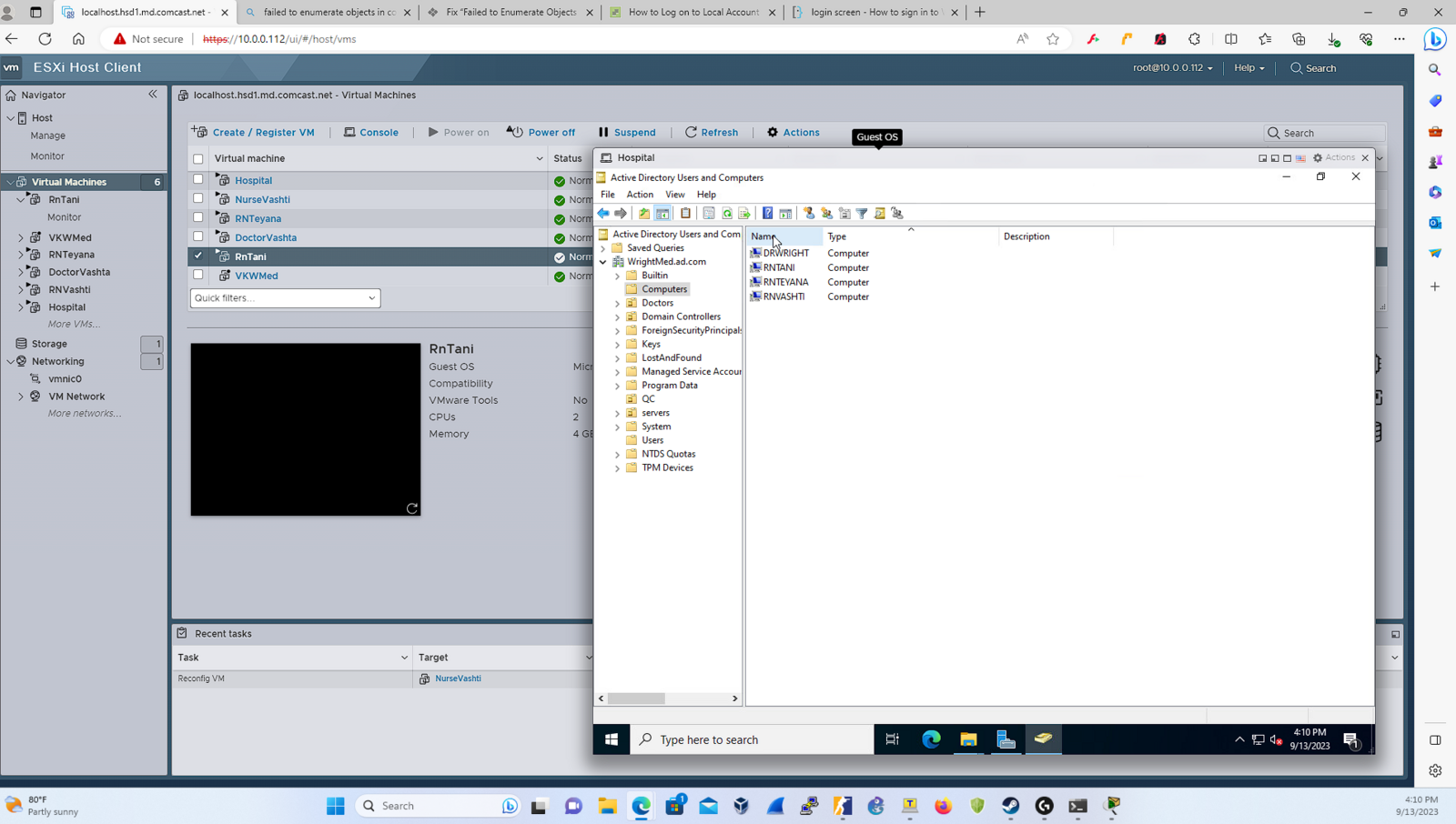The height and width of the screenshot is (824, 1456).
Task: Open the NurseVashti virtual machine link
Action: tap(262, 200)
